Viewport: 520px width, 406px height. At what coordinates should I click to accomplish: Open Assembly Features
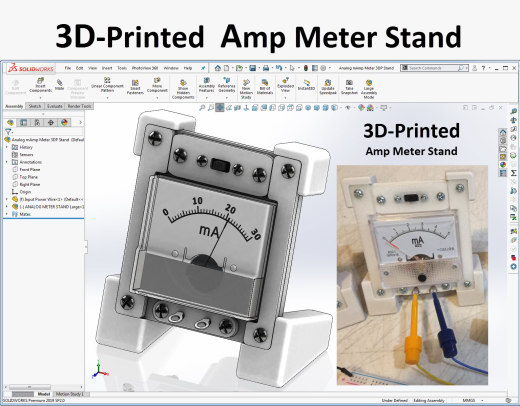pos(207,85)
